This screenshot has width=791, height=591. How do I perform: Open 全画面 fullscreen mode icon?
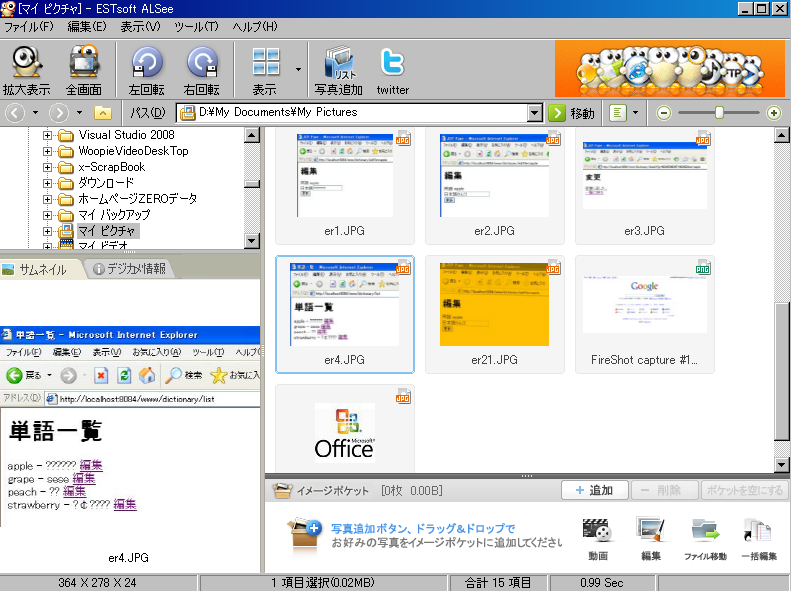84,70
